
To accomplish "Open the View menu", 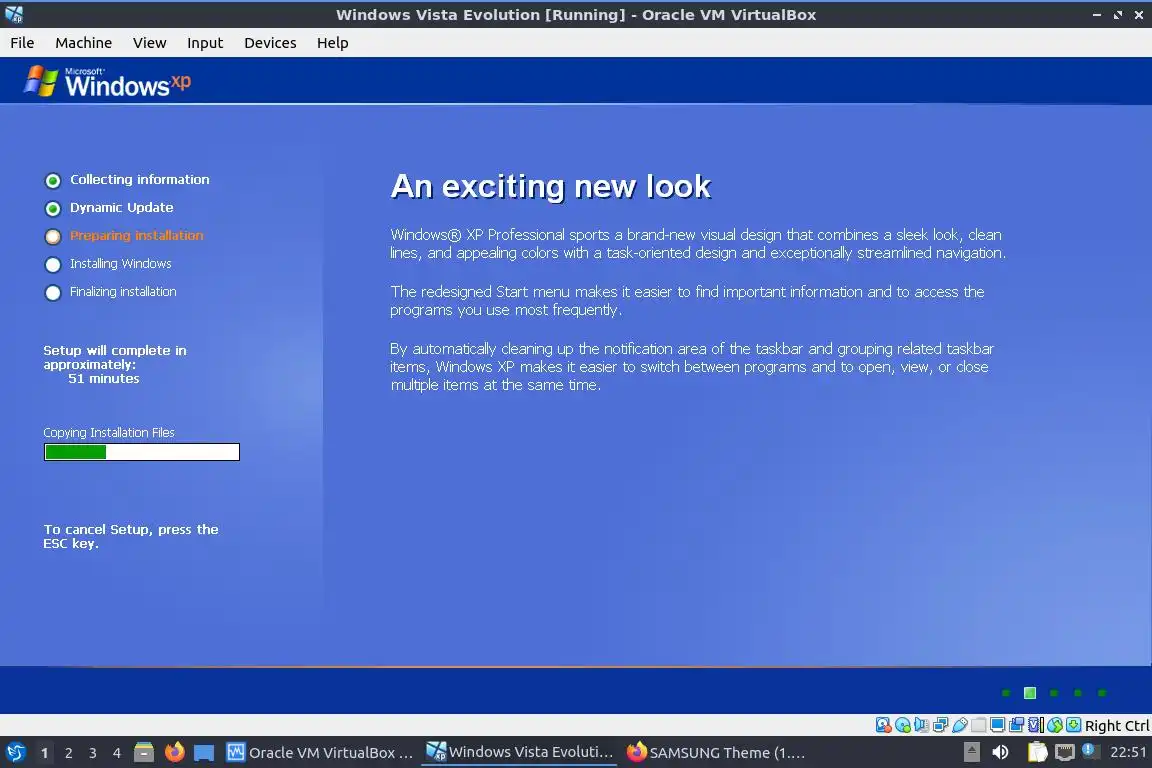I will (149, 43).
